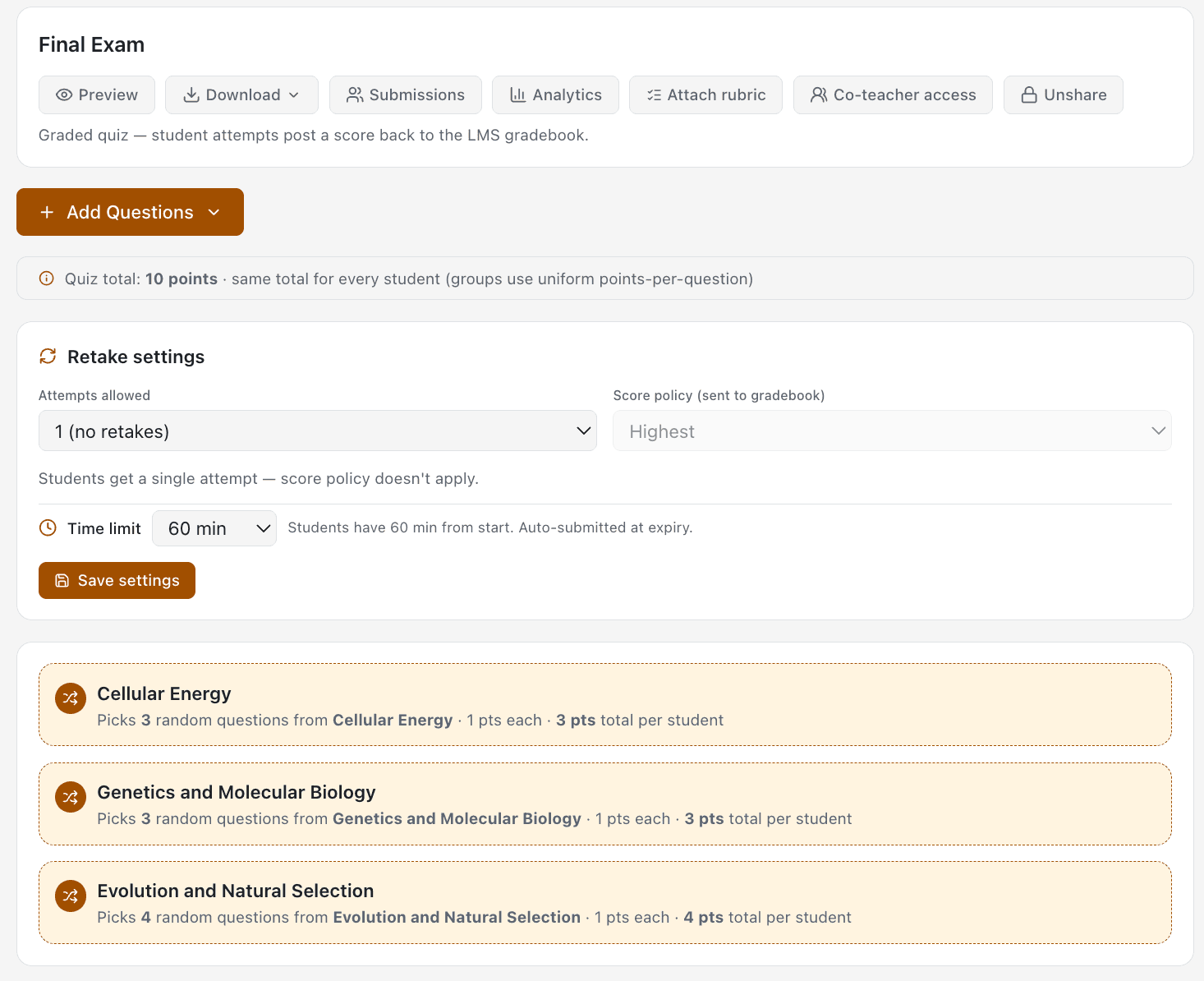The width and height of the screenshot is (1204, 981).
Task: Click the Preview eye icon
Action: [64, 95]
